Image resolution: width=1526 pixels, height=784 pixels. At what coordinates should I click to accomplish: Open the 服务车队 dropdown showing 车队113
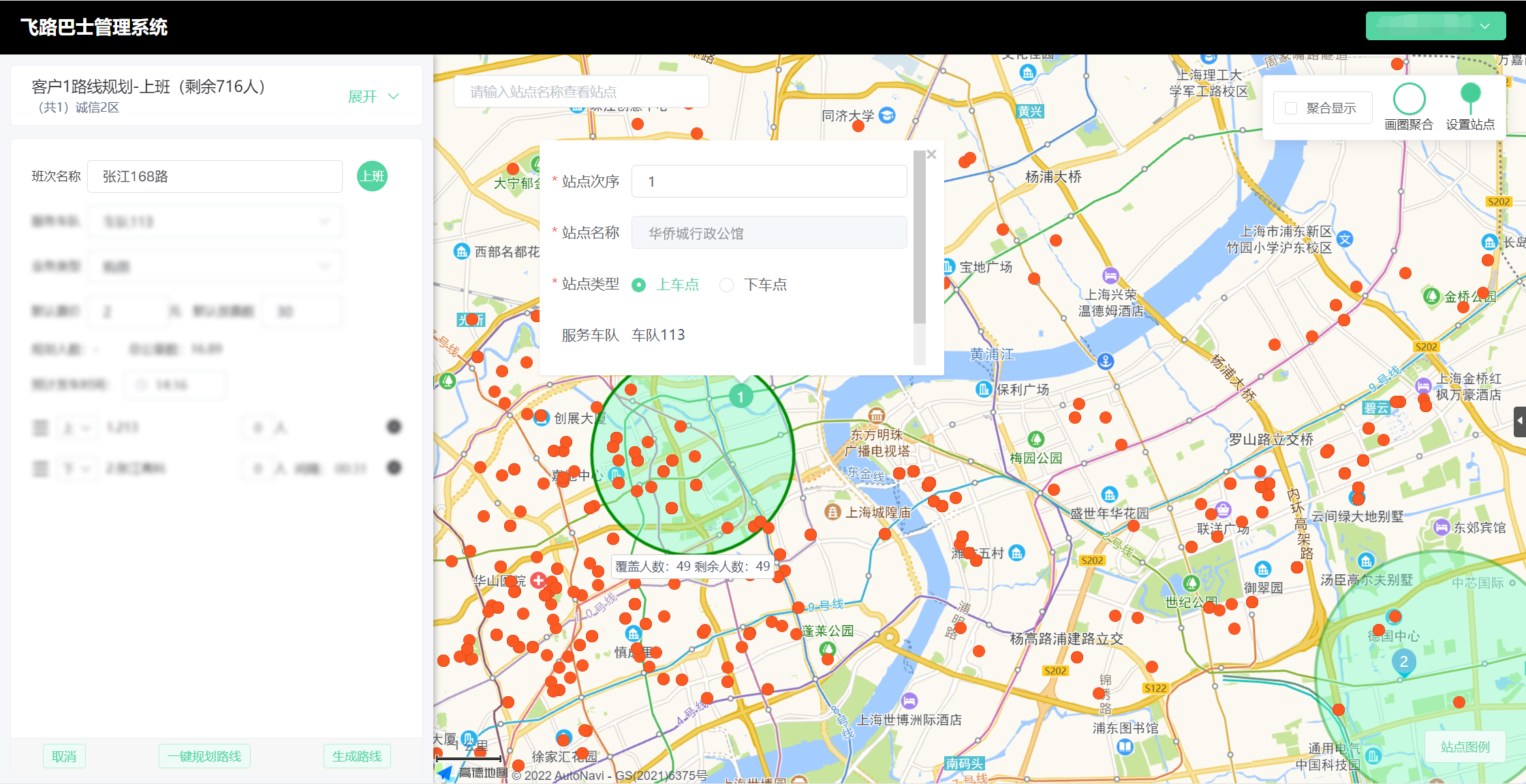point(215,221)
